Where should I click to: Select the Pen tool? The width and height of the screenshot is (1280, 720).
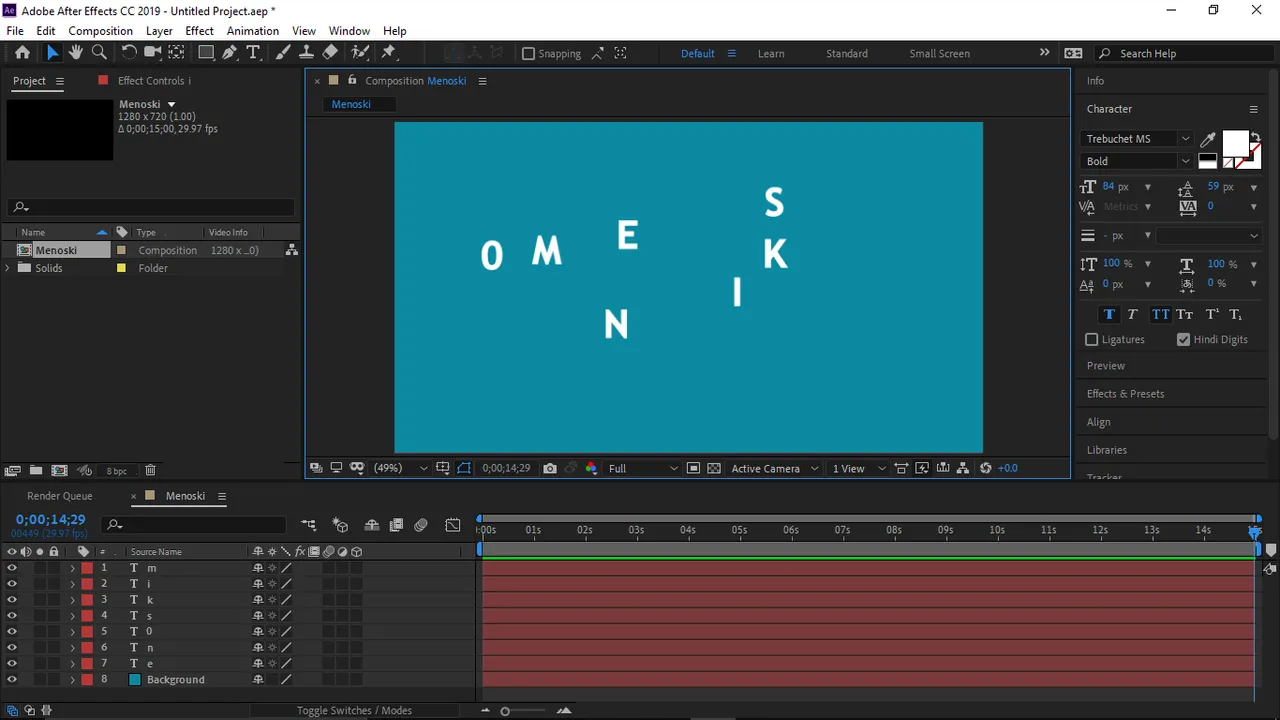click(230, 53)
